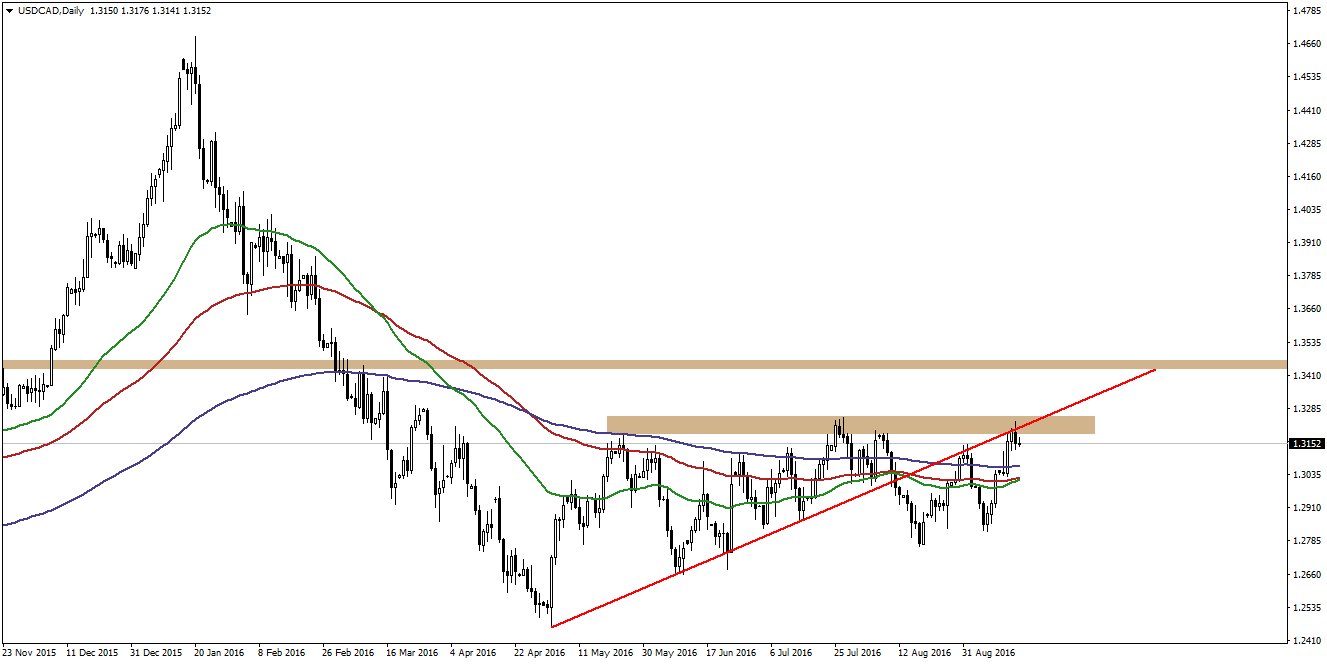
Task: Click price axis label 1.3535
Action: pyautogui.click(x=1308, y=343)
